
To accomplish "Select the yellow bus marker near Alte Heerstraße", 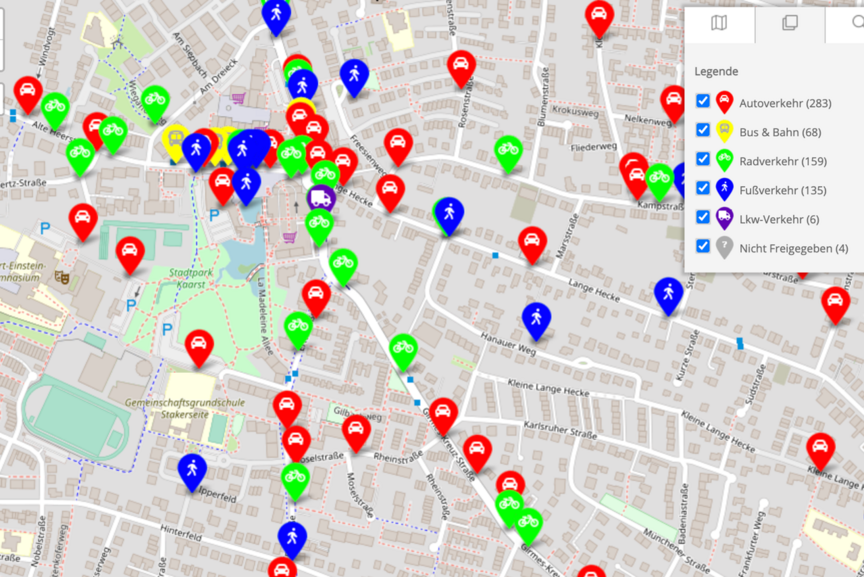I will click(x=175, y=140).
